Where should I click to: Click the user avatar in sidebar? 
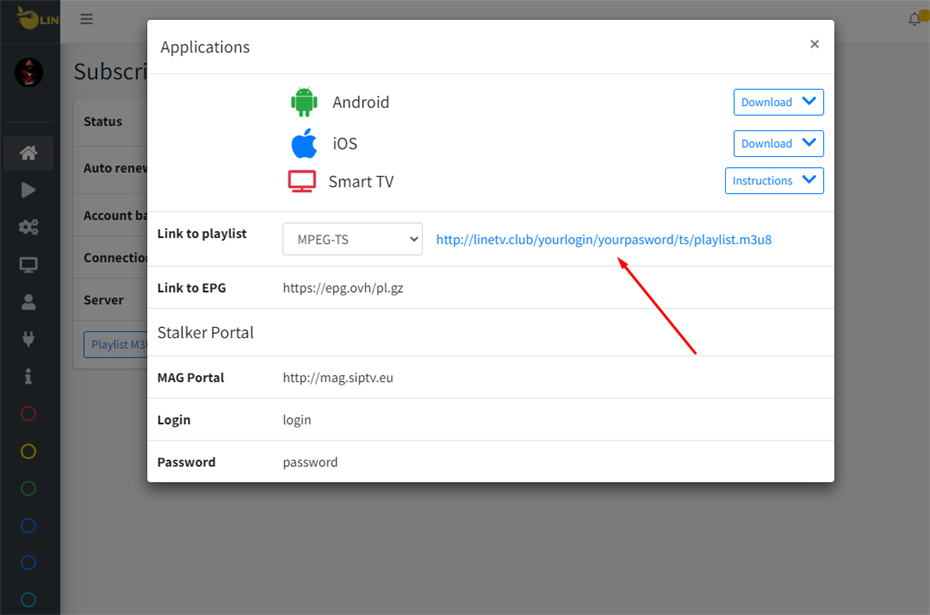tap(28, 72)
